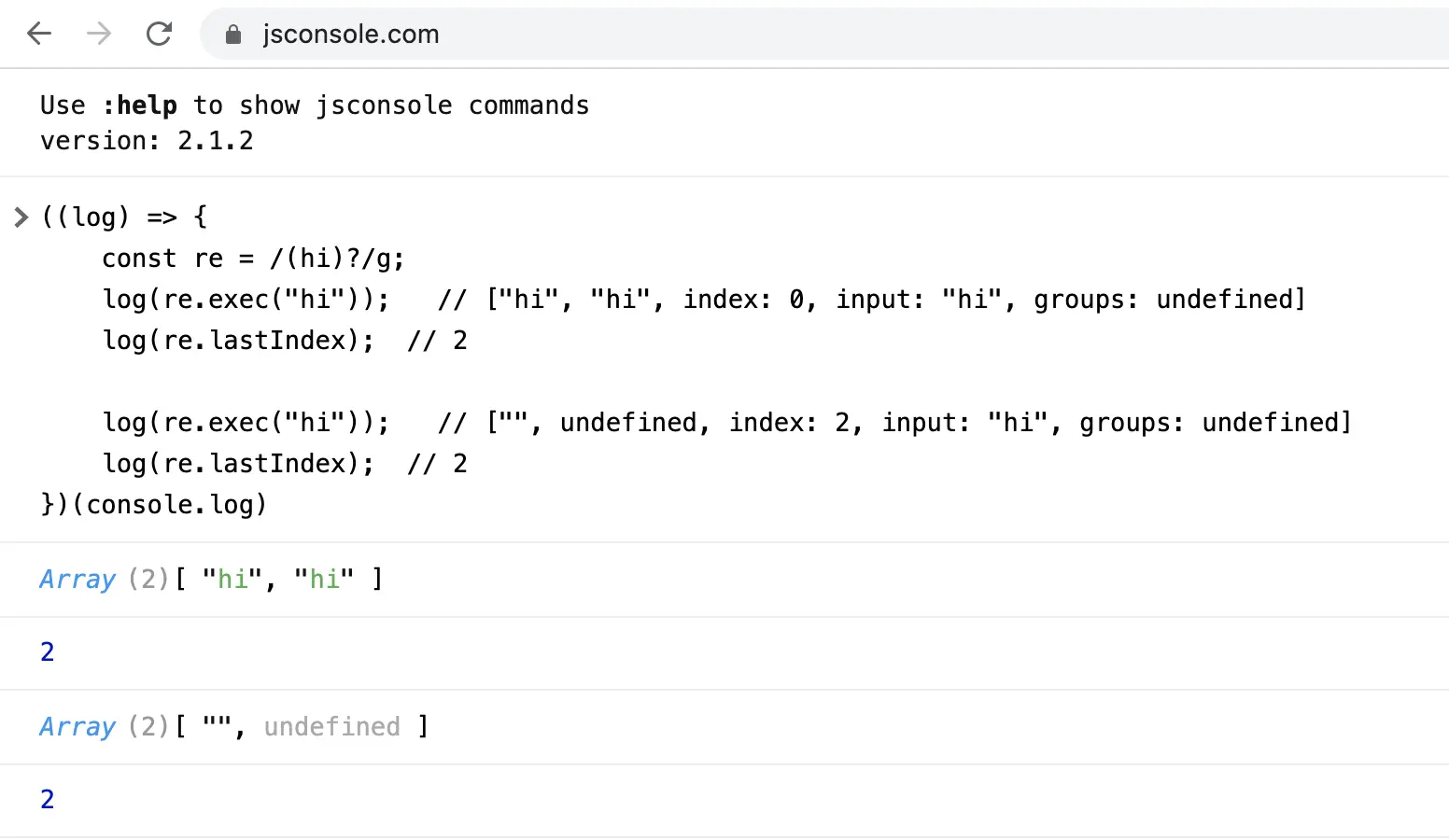
Task: Click the first green "hi" string in output
Action: coord(232,580)
